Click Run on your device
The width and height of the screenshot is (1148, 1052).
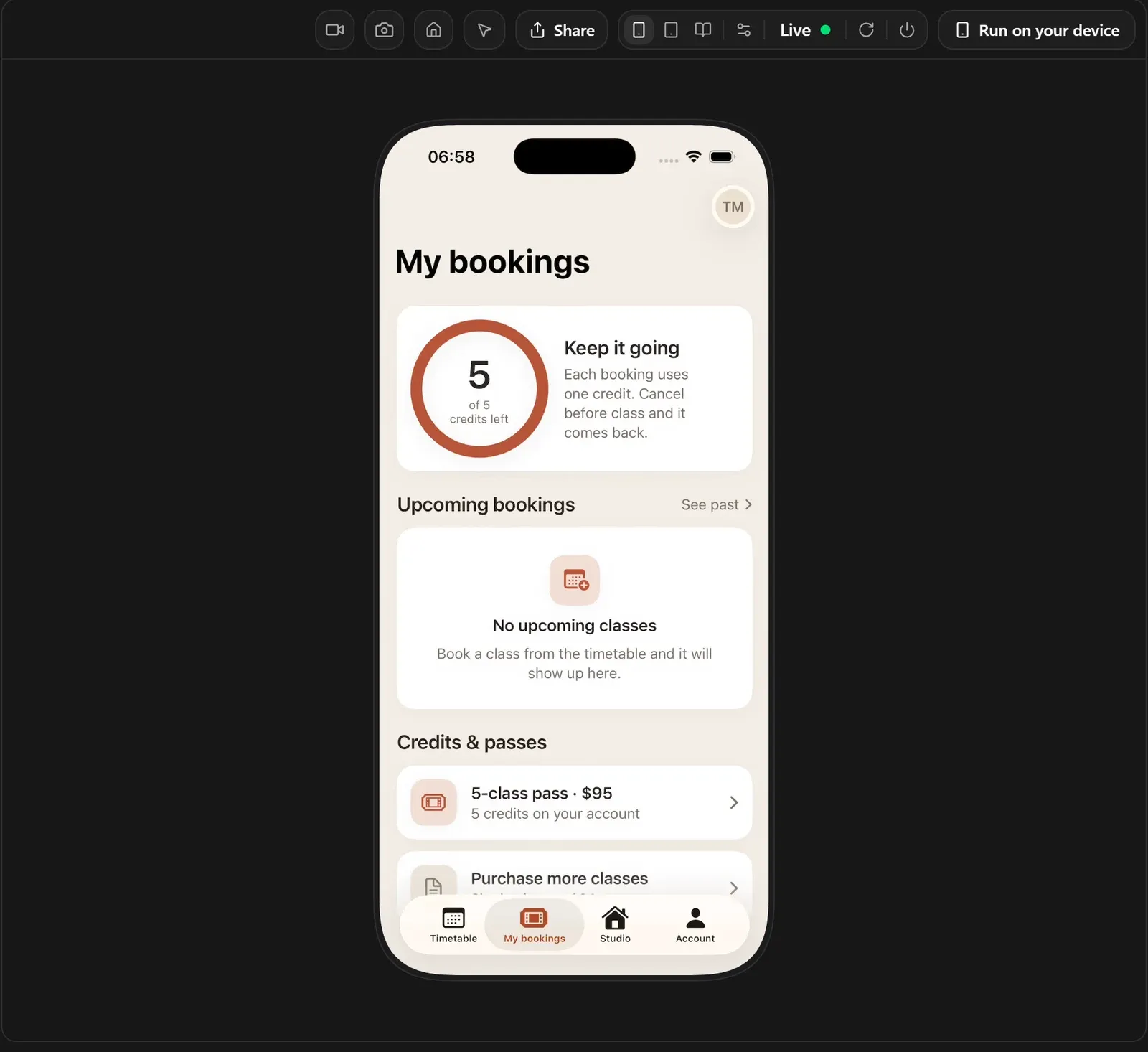1037,30
